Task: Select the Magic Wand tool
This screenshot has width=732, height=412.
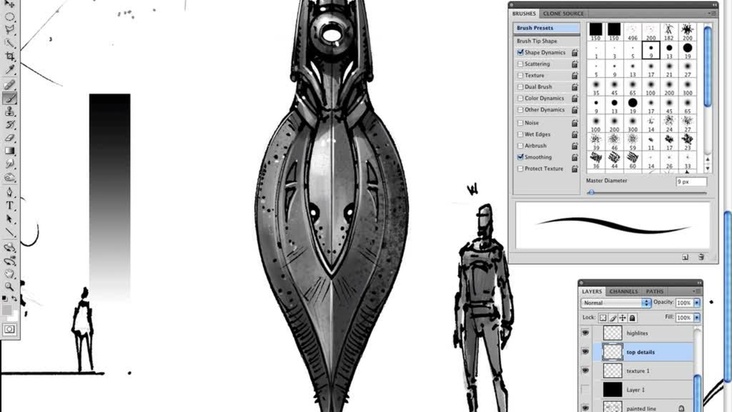Action: (x=9, y=43)
